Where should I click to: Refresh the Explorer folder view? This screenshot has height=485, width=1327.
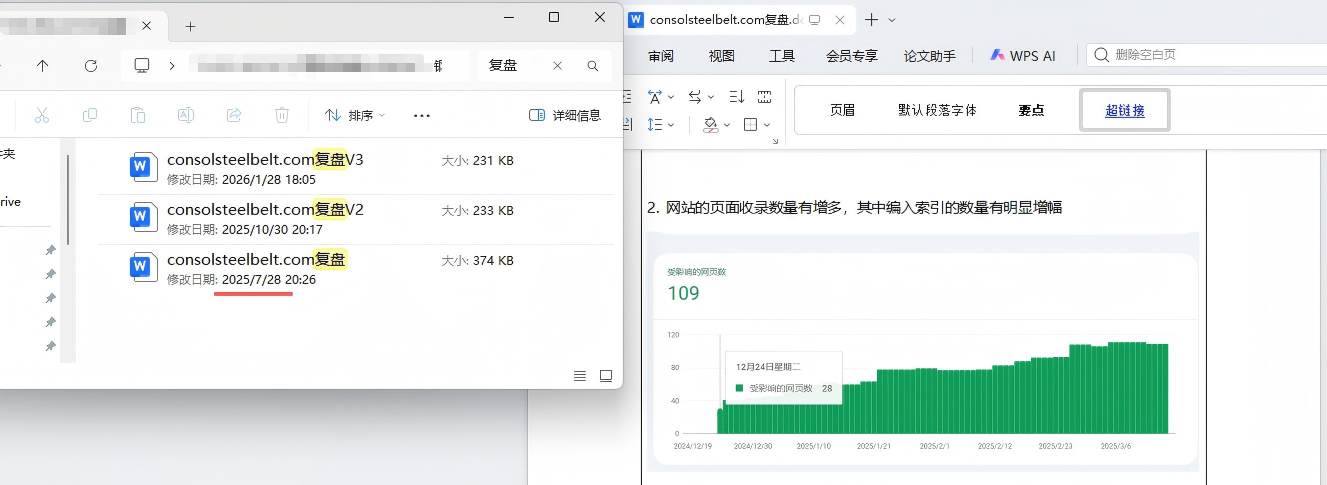point(91,66)
